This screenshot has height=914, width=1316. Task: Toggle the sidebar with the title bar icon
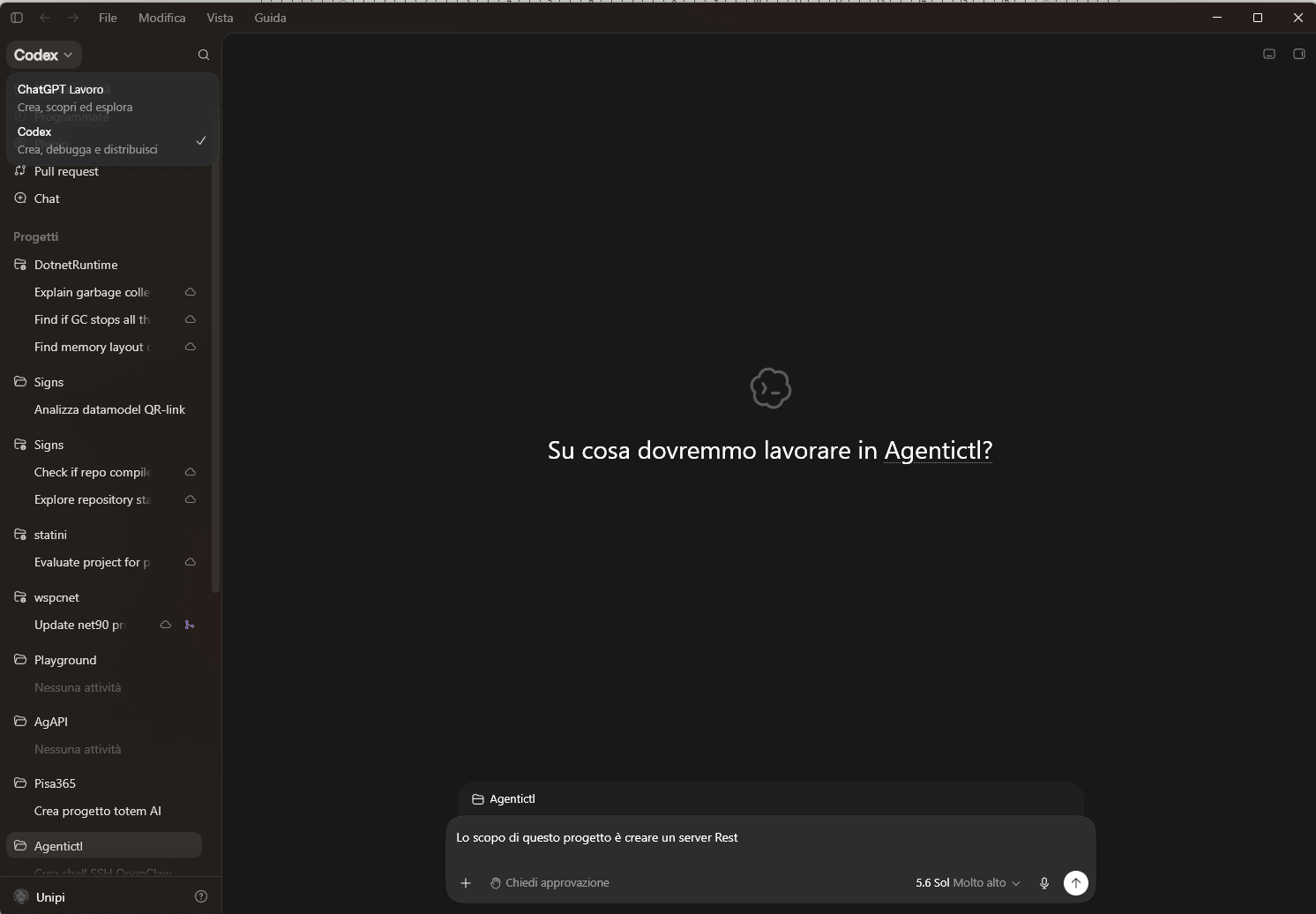tap(17, 18)
